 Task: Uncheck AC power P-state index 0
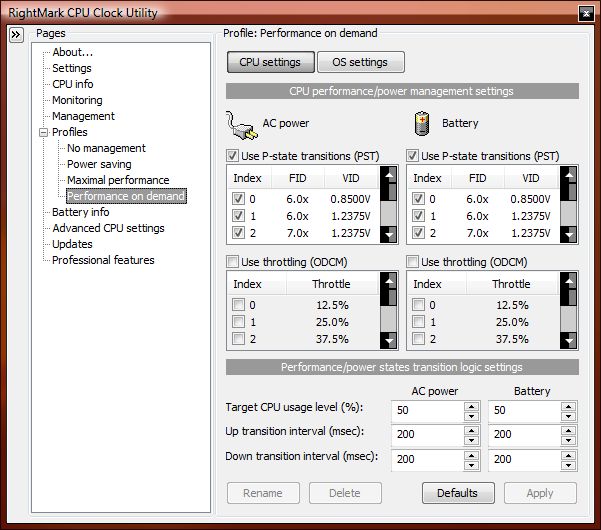(238, 199)
